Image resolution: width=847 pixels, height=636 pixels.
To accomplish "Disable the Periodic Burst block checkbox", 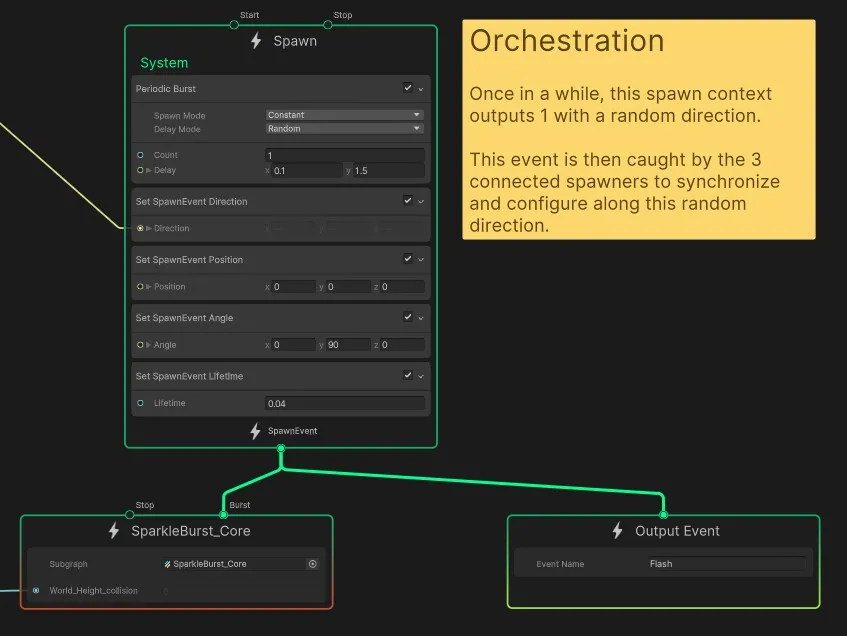I will click(408, 88).
